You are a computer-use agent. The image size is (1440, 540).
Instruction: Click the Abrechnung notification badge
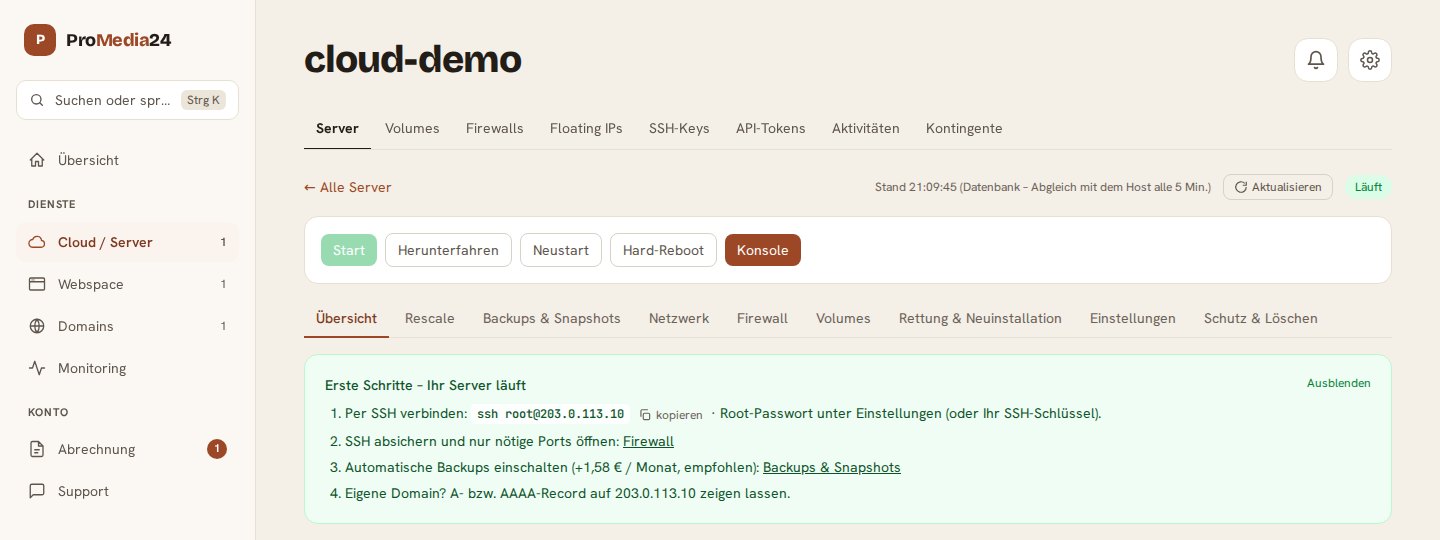click(x=217, y=449)
